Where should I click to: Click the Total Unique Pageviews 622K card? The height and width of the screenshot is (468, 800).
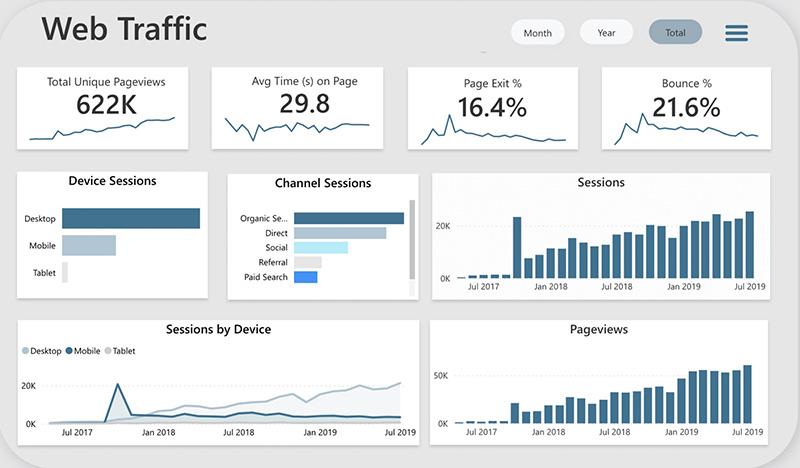pos(103,108)
